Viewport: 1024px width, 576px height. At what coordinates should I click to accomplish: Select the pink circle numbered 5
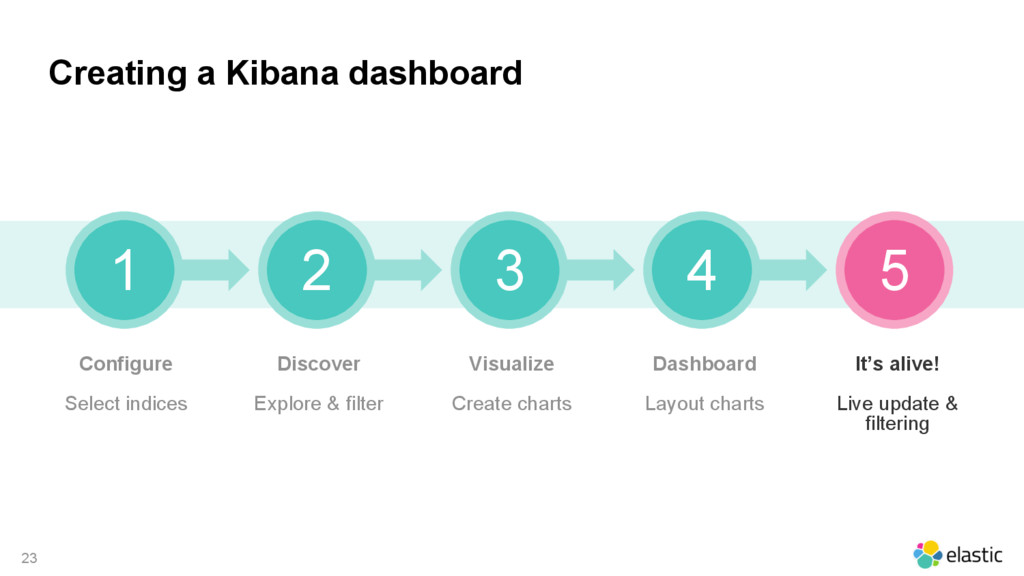pos(894,270)
